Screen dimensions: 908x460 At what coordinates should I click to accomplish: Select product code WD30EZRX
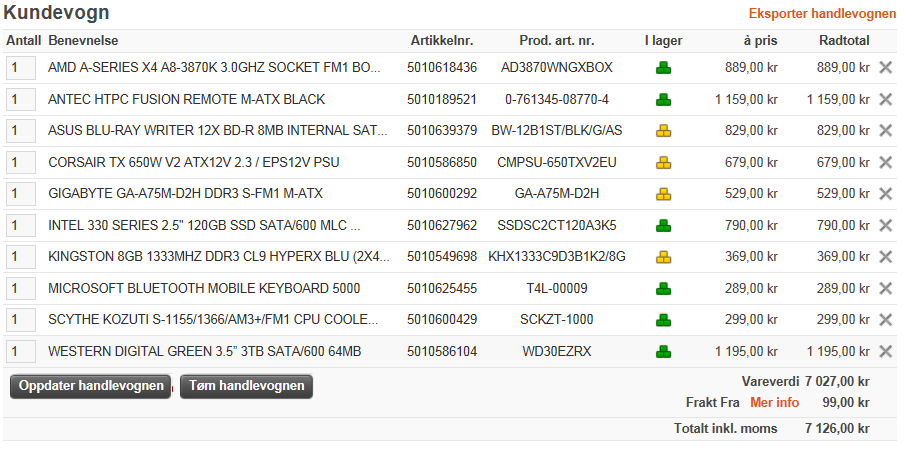556,351
